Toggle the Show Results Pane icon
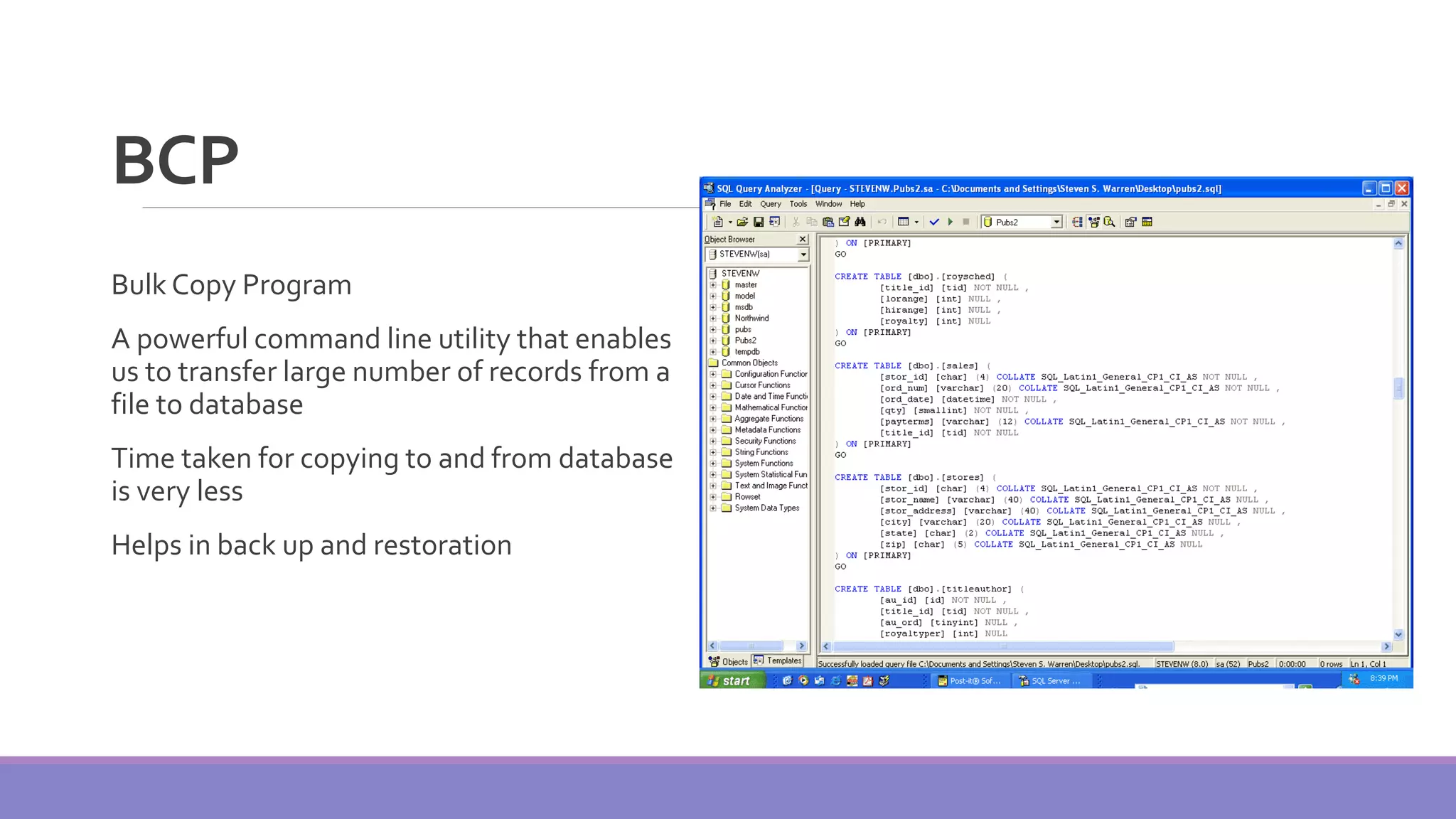The width and height of the screenshot is (1456, 819). coord(1147,222)
